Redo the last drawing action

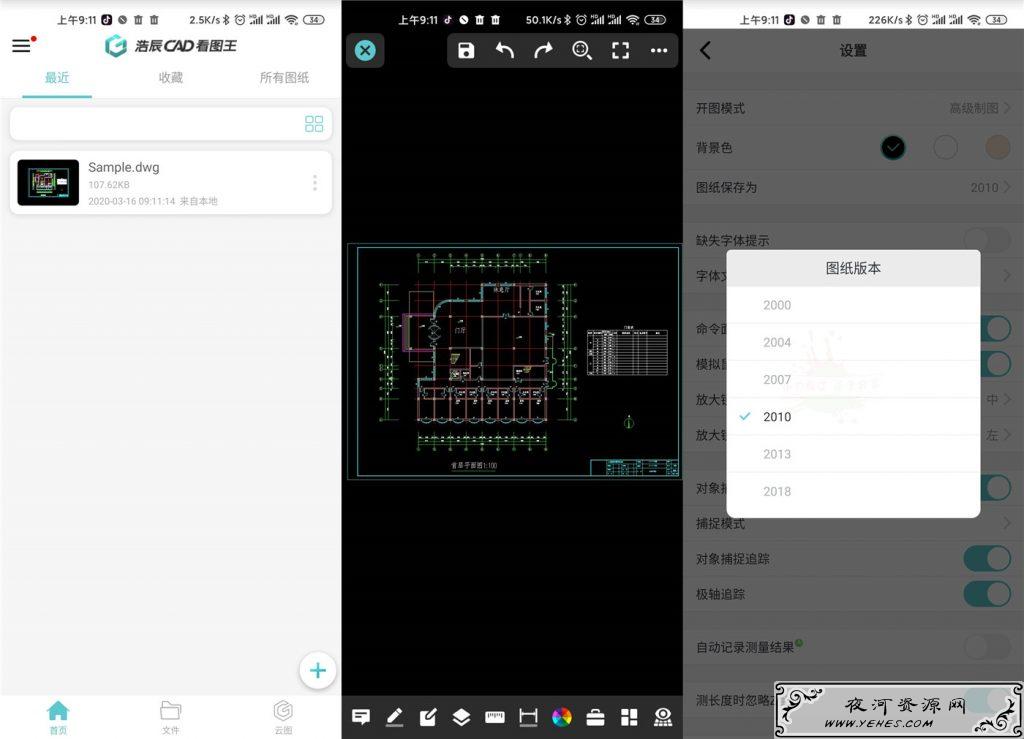click(x=543, y=50)
